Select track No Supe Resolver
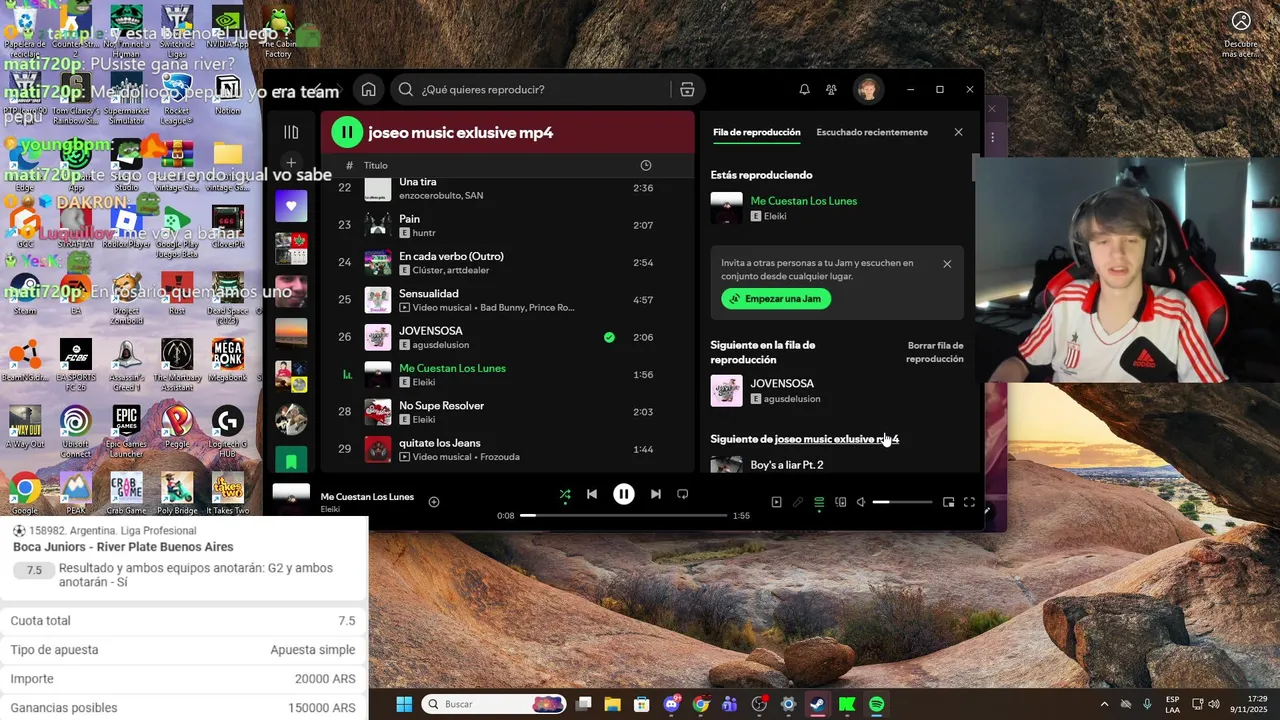 click(x=510, y=412)
